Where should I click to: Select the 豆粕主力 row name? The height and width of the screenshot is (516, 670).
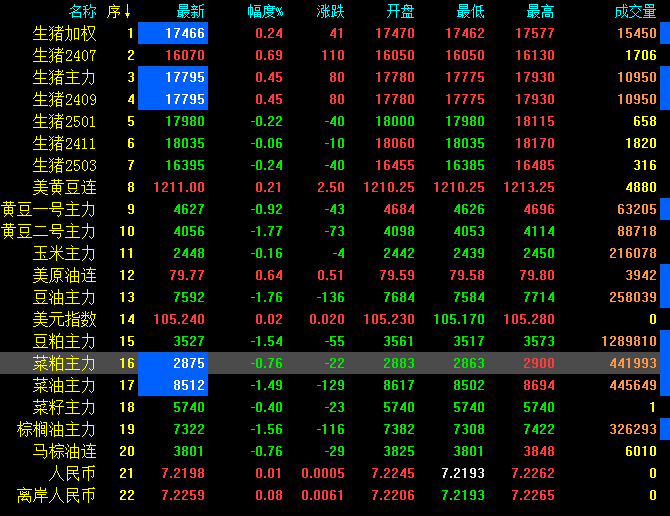(65, 341)
